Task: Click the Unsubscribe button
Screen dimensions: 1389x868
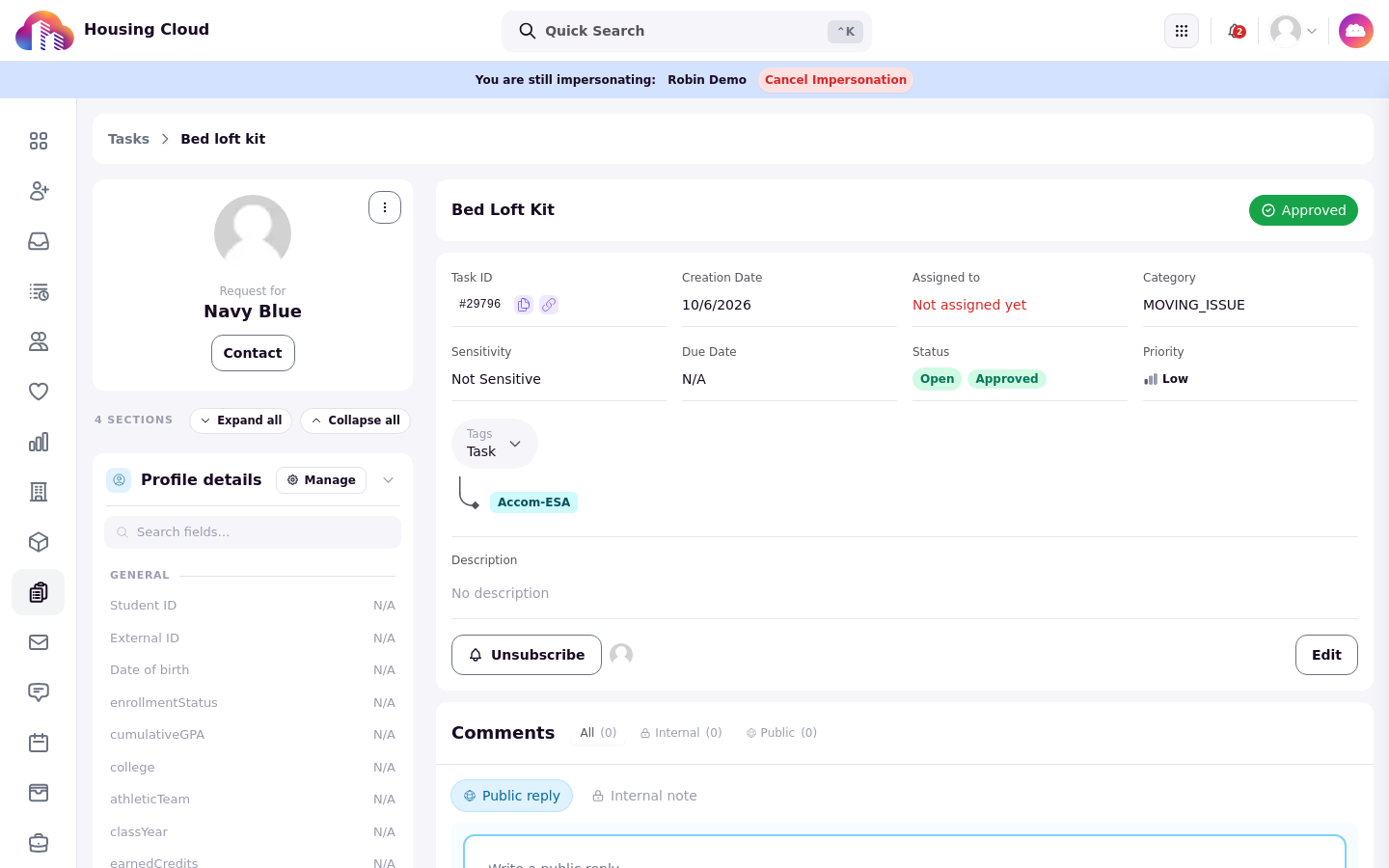Action: pyautogui.click(x=527, y=655)
